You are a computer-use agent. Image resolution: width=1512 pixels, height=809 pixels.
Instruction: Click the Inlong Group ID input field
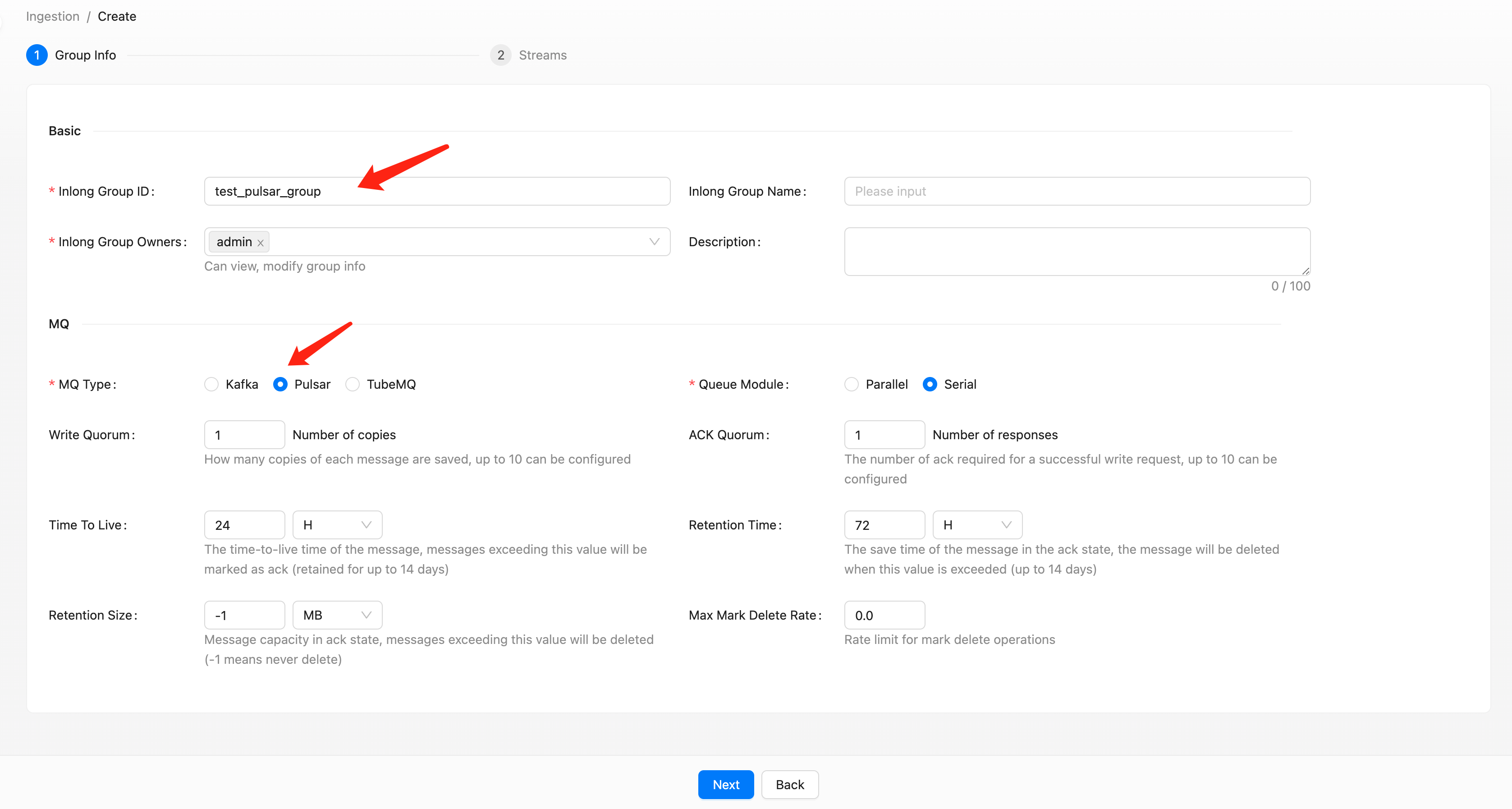(437, 191)
